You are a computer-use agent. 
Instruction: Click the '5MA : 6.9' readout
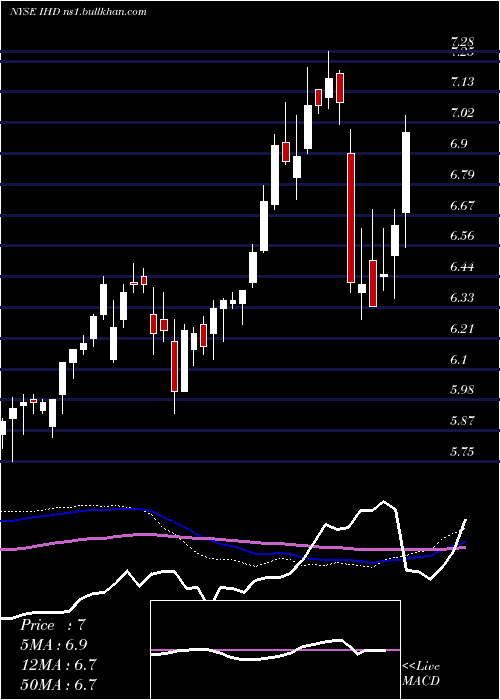click(54, 645)
